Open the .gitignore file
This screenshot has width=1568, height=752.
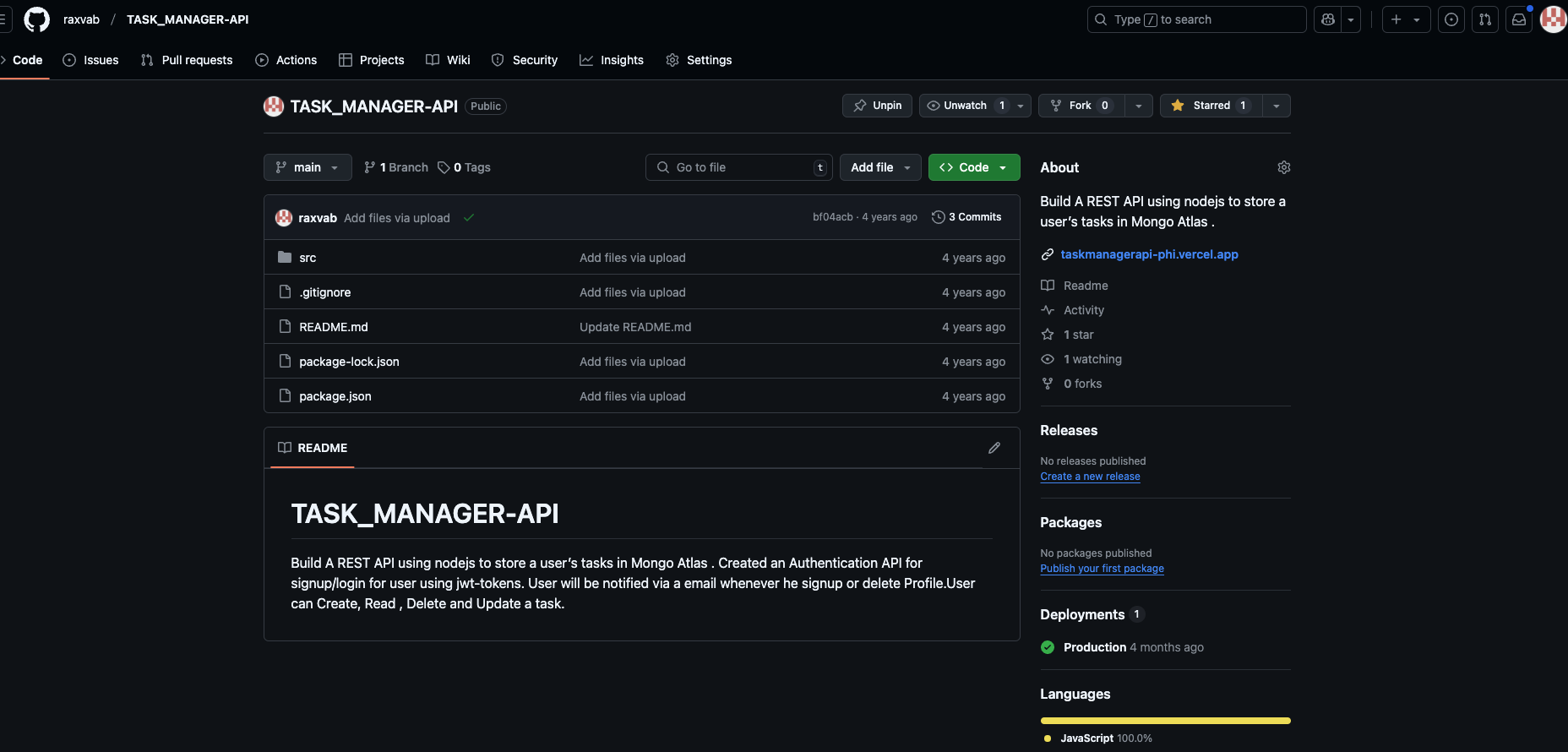324,292
